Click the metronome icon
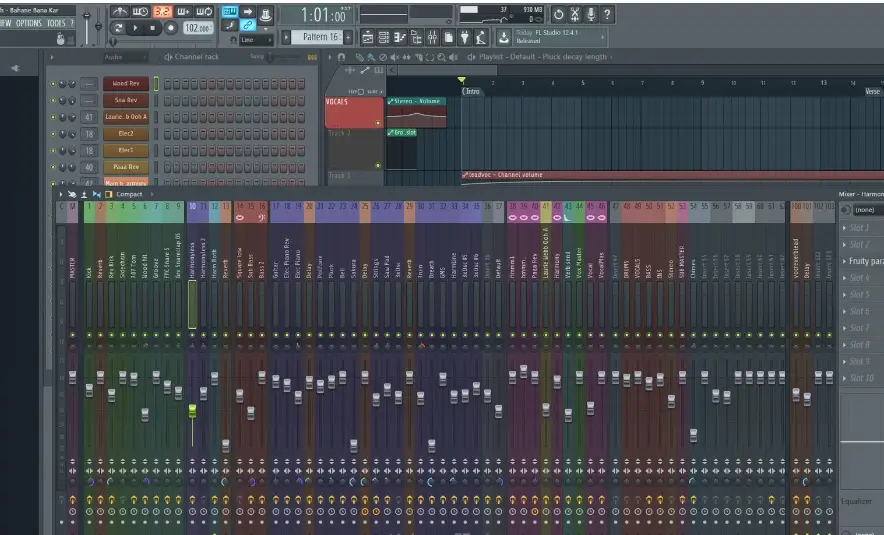The image size is (884, 535). coord(119,11)
